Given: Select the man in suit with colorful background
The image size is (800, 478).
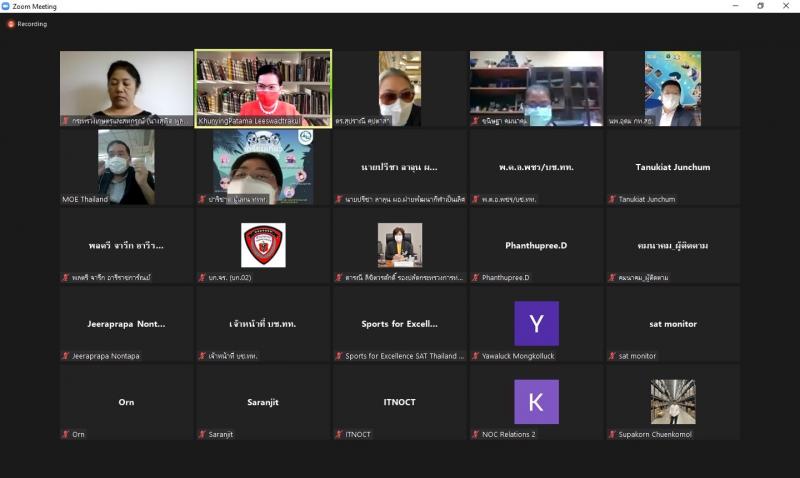Looking at the screenshot, I should (x=673, y=88).
